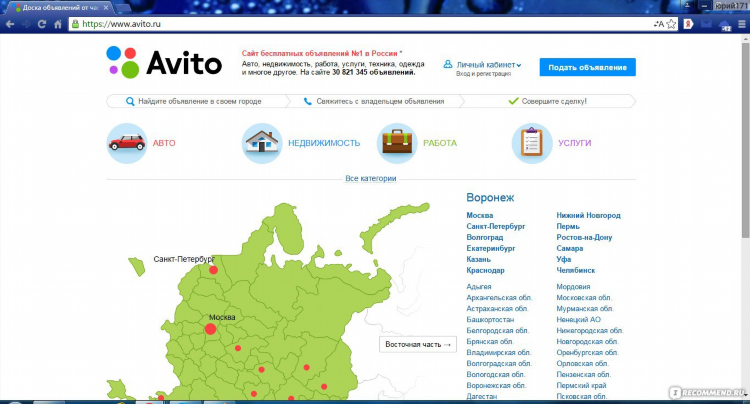Click the Восточная часть map button
750x404 pixels.
point(418,344)
